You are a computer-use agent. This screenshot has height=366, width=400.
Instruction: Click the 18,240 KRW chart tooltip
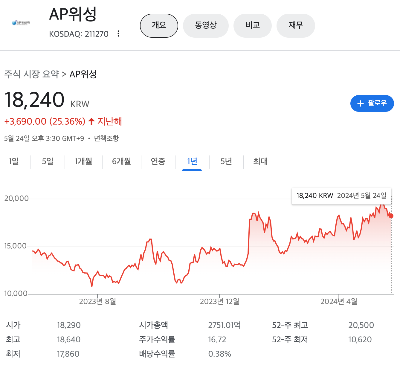pyautogui.click(x=341, y=196)
